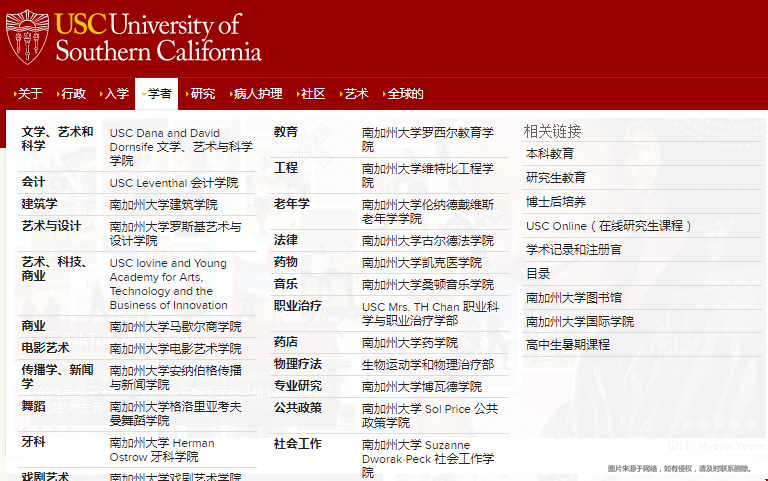This screenshot has height=481, width=768.
Task: Open 生物运动学和物理治疗部 link
Action: [428, 364]
